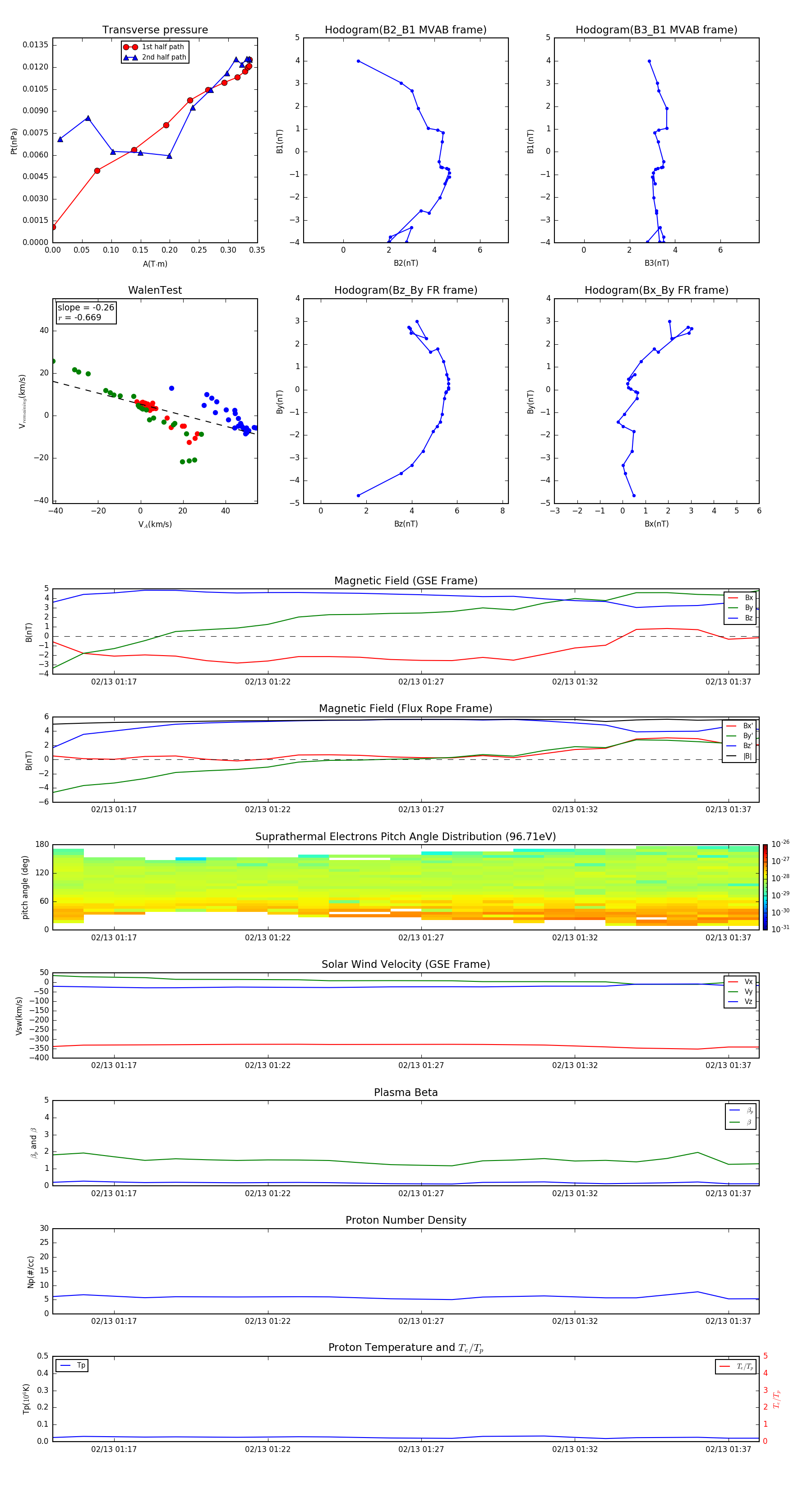This screenshot has height=1489, width=812.
Task: Click the Bx' entry in the Flux Rope legend
Action: pos(740,726)
